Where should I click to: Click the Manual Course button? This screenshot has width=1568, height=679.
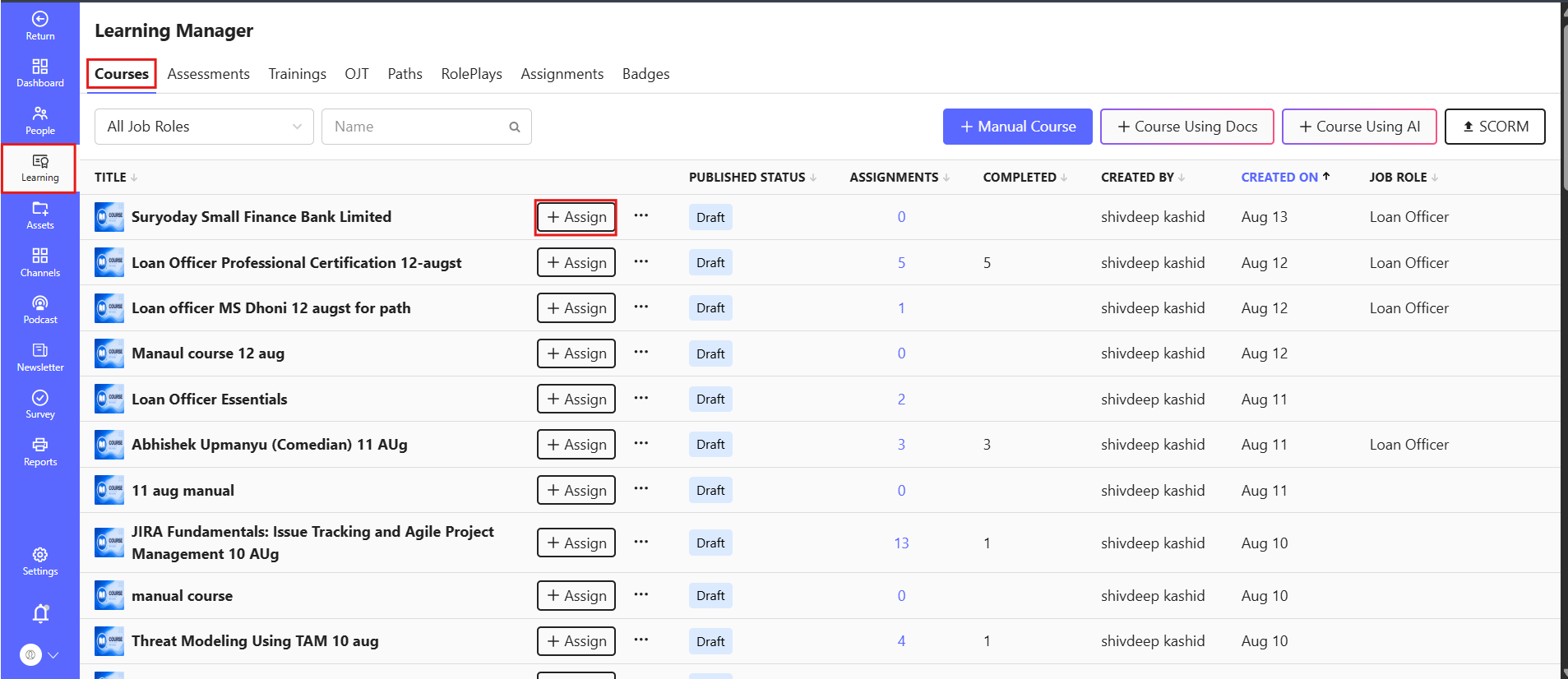pos(1018,127)
